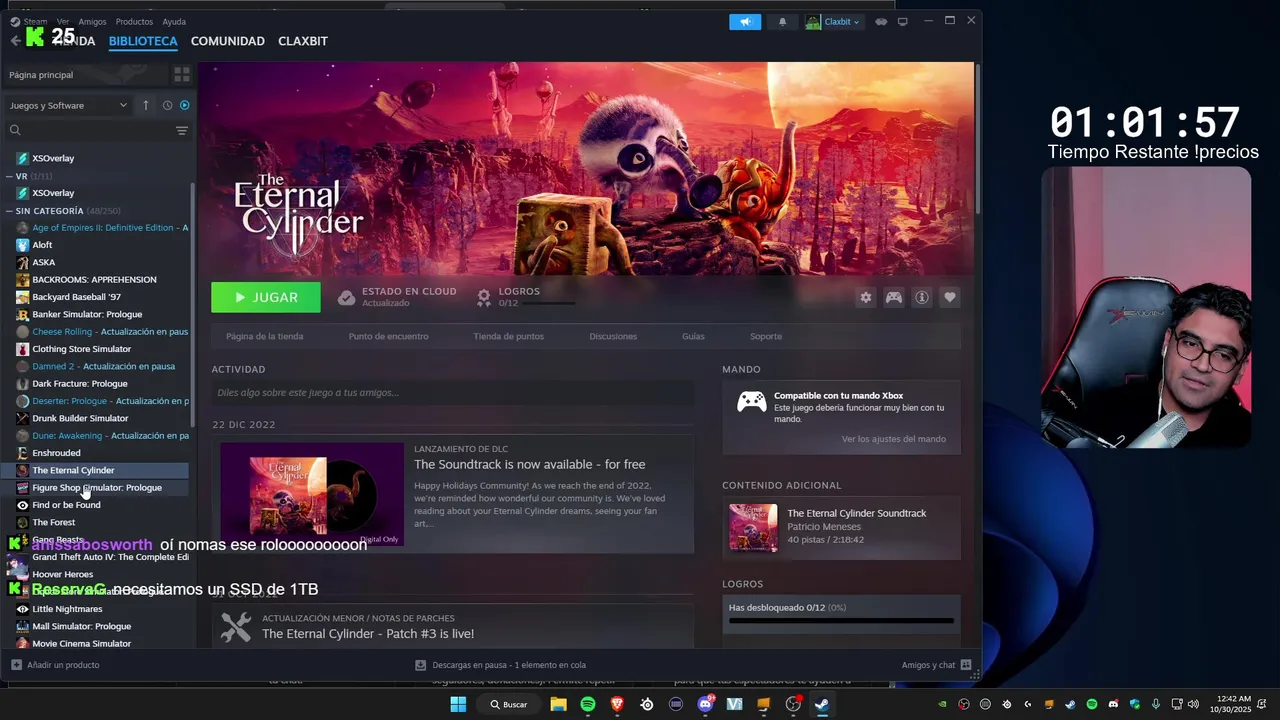The height and width of the screenshot is (720, 1280).
Task: Switch to Big Picture mode monitor icon
Action: [x=903, y=22]
